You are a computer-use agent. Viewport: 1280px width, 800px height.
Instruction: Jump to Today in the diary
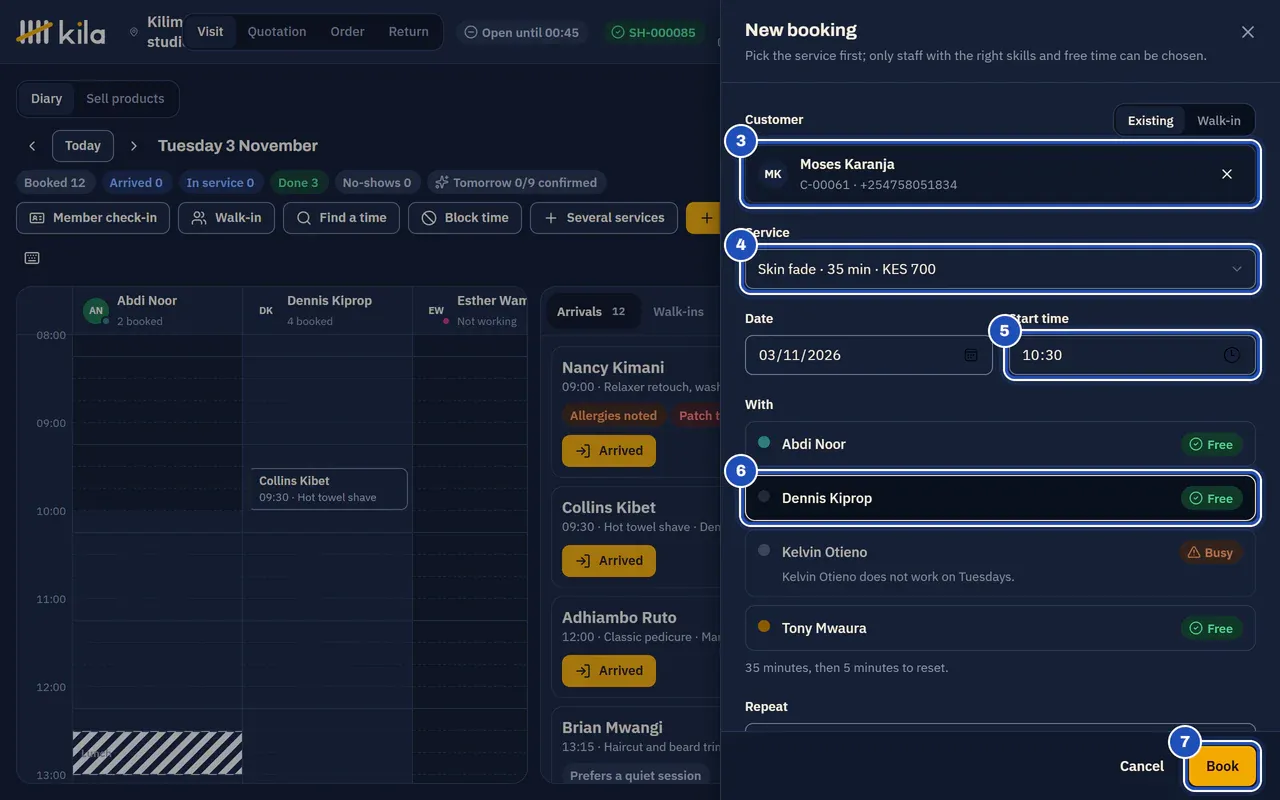pos(83,146)
